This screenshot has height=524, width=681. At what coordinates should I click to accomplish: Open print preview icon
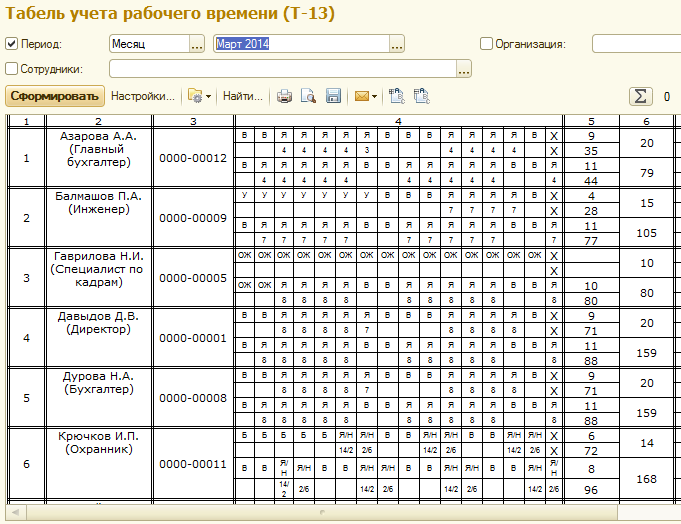pos(308,97)
